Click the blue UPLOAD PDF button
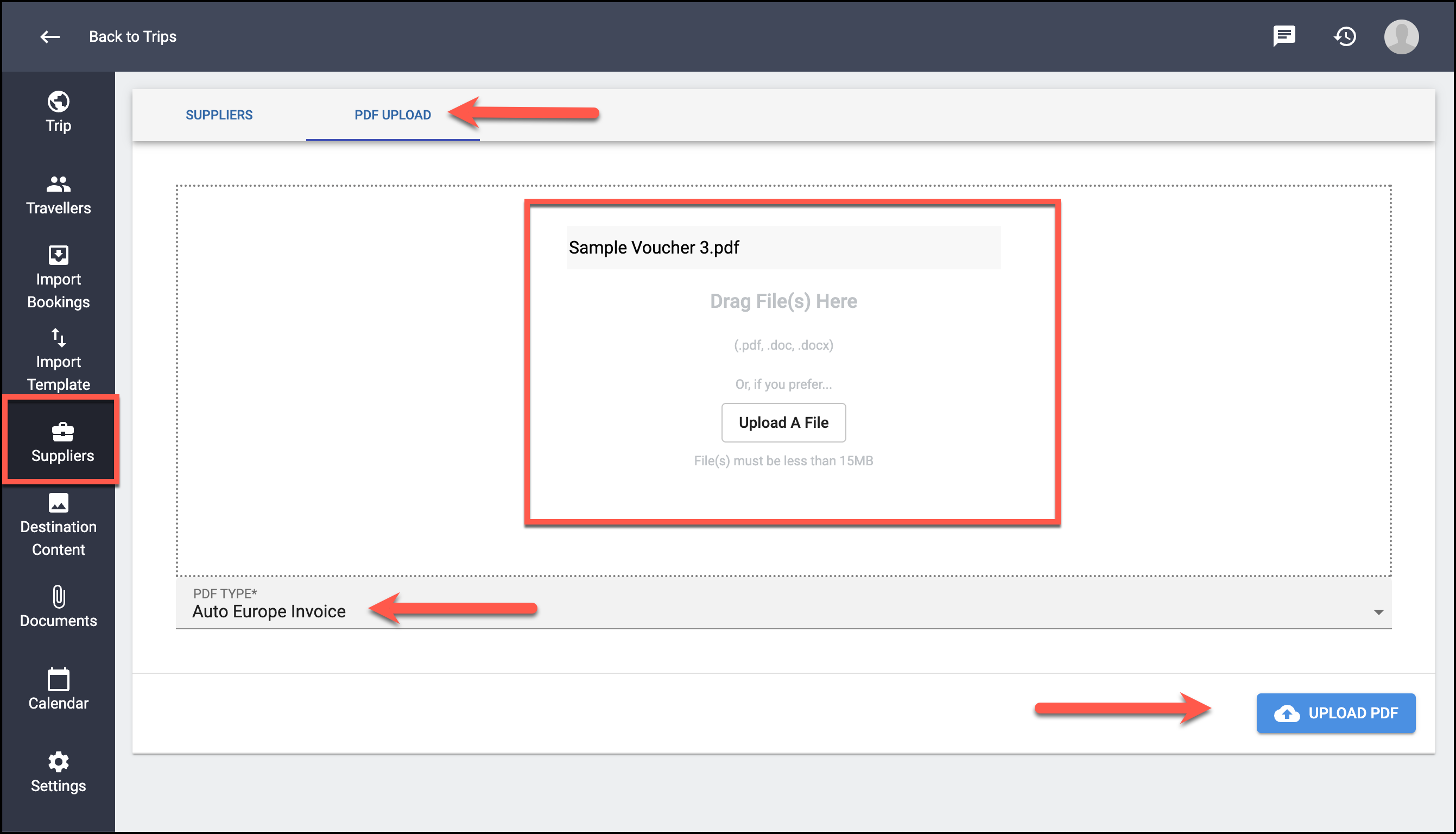 (1336, 713)
